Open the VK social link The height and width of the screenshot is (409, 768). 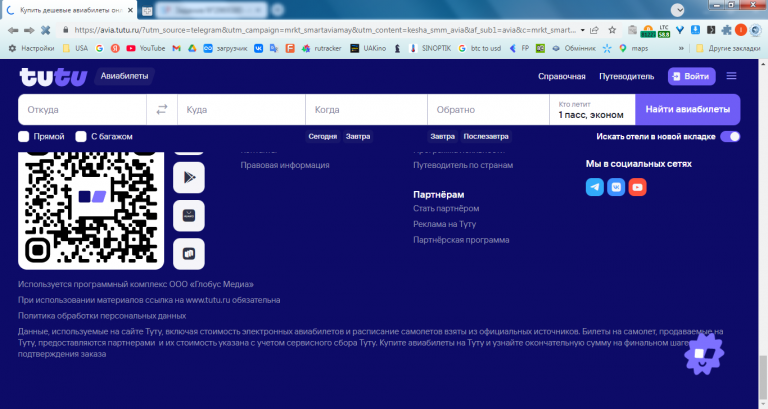[x=616, y=187]
